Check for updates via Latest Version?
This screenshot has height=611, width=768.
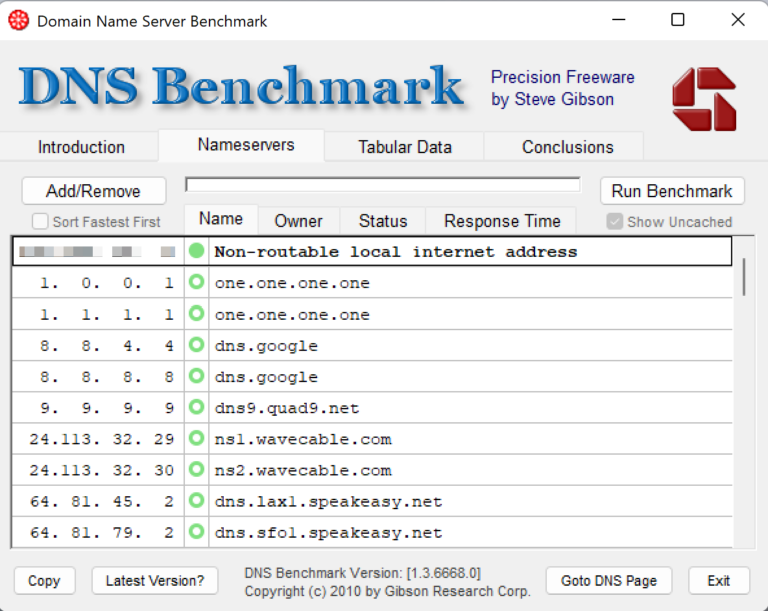pos(155,581)
